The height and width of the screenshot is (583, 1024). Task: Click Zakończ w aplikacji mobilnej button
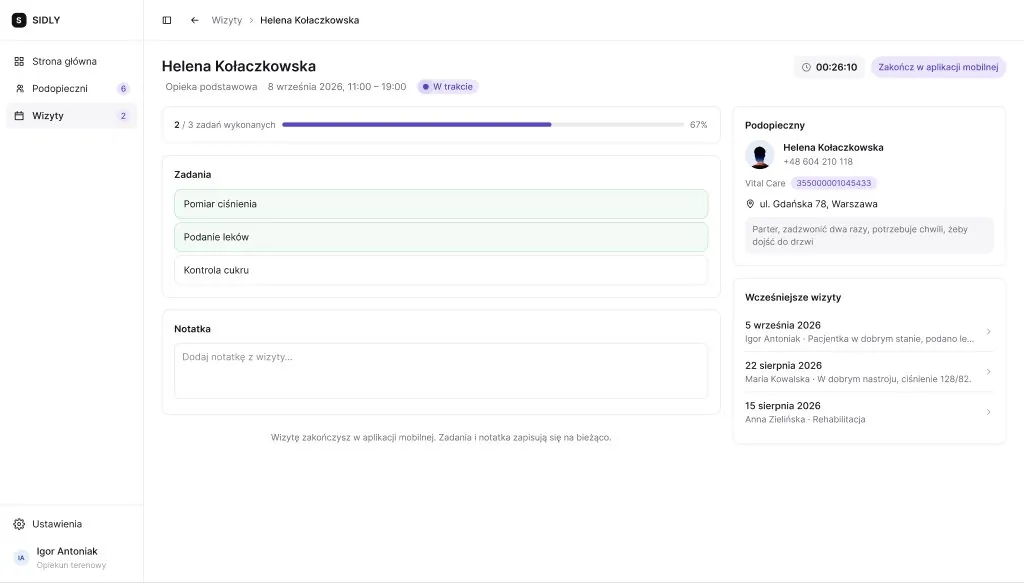click(938, 67)
